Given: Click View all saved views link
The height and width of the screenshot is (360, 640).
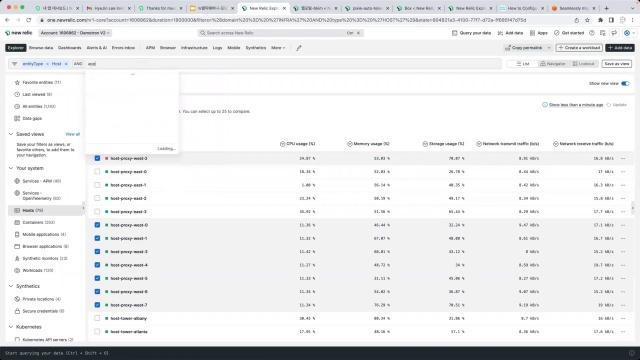Looking at the screenshot, I should pos(73,134).
